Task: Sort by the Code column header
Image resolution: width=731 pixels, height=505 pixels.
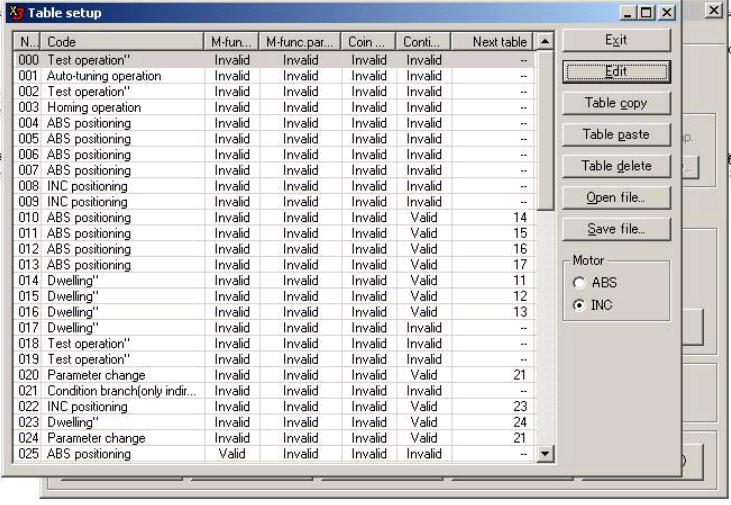Action: tap(122, 42)
